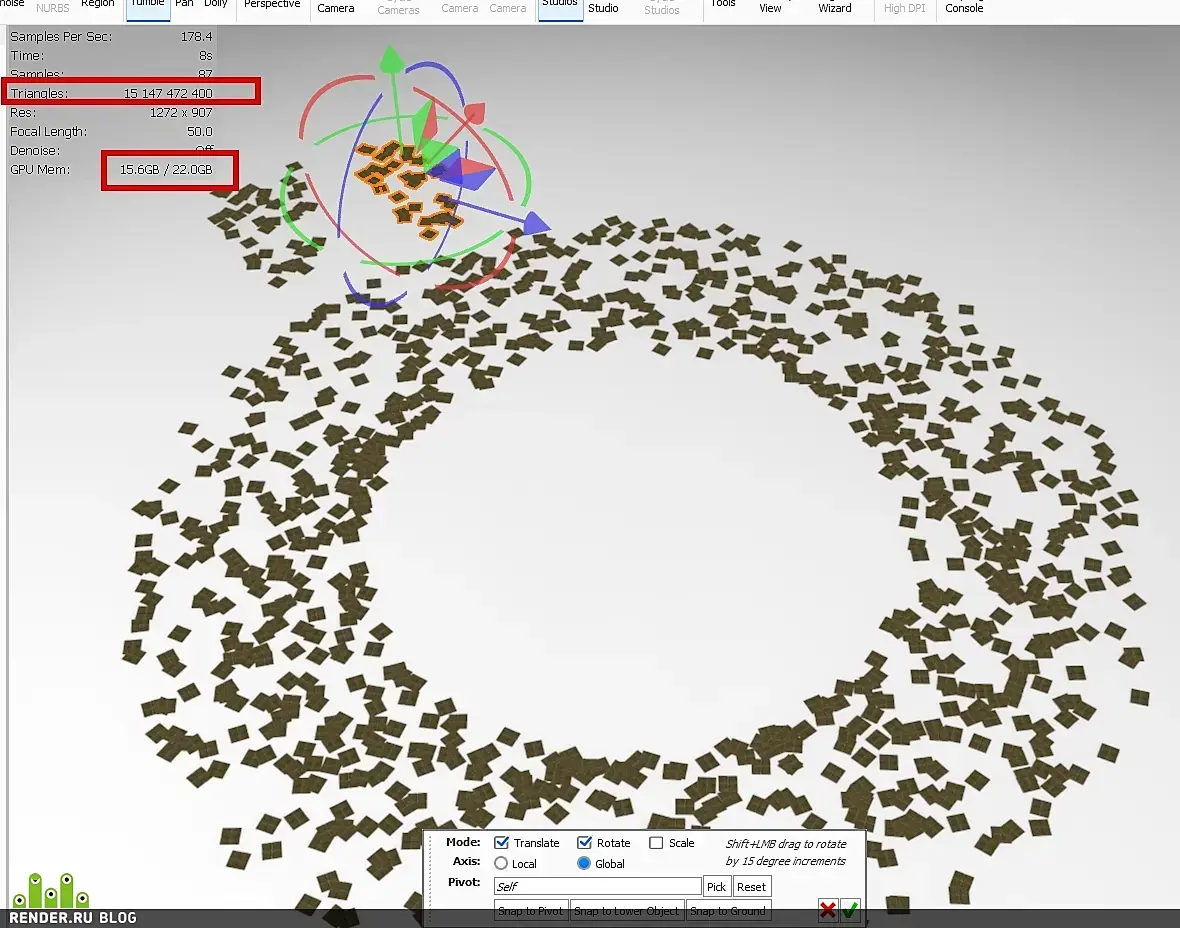Grab the blue translate arrow tip on gizmo
The width and height of the screenshot is (1180, 928).
coord(536,224)
